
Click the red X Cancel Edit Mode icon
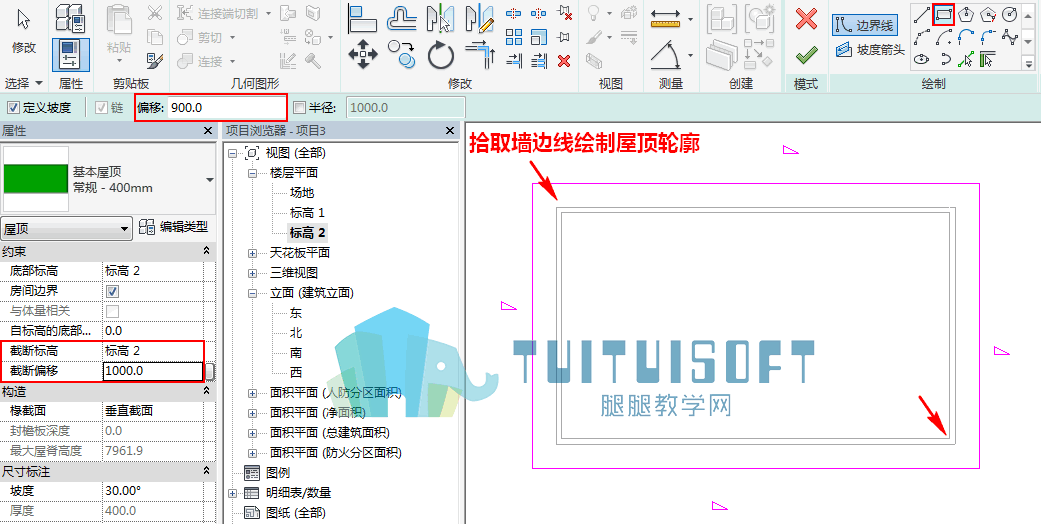tap(806, 19)
